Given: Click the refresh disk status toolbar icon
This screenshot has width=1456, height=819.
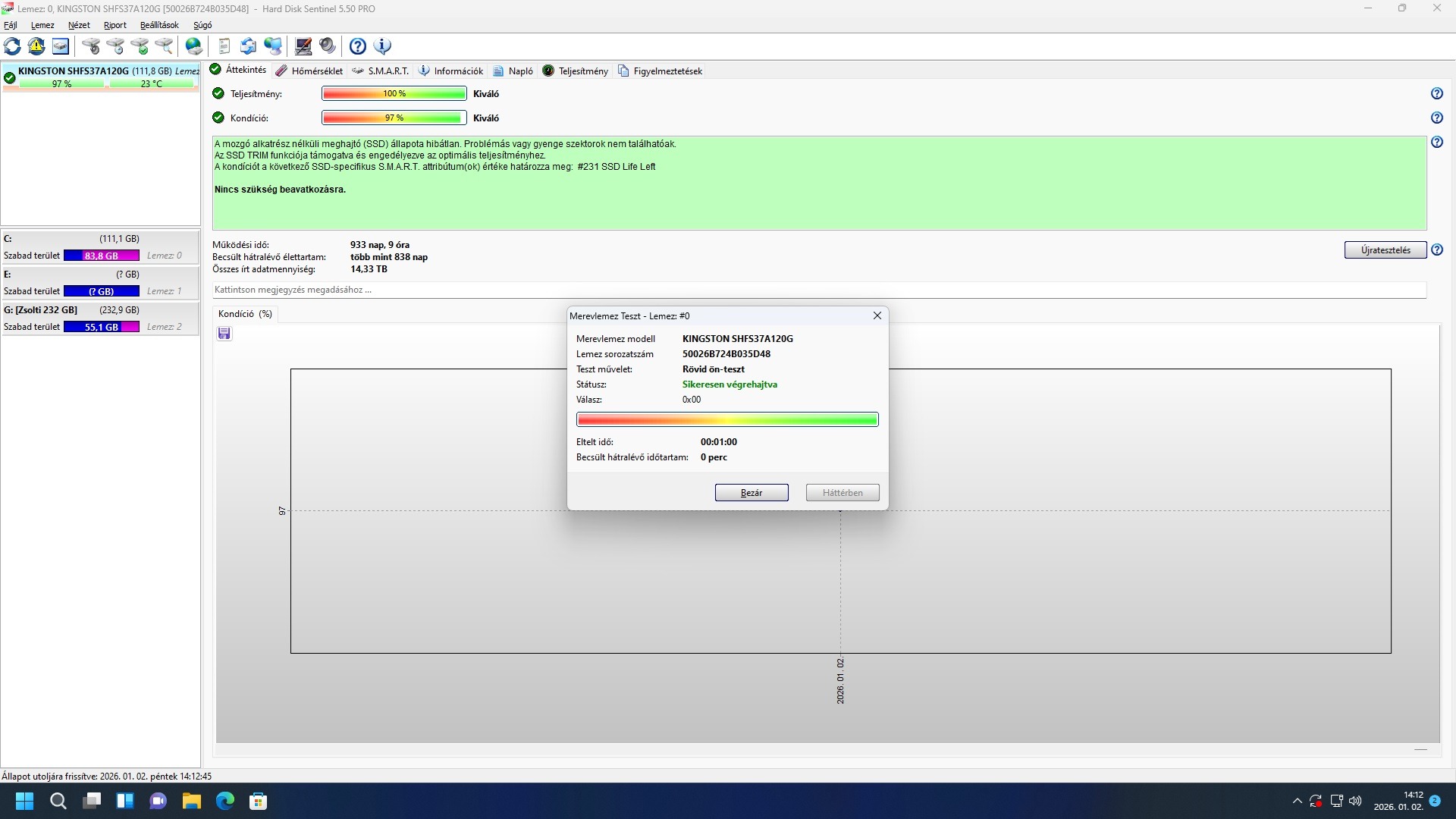Looking at the screenshot, I should point(13,46).
